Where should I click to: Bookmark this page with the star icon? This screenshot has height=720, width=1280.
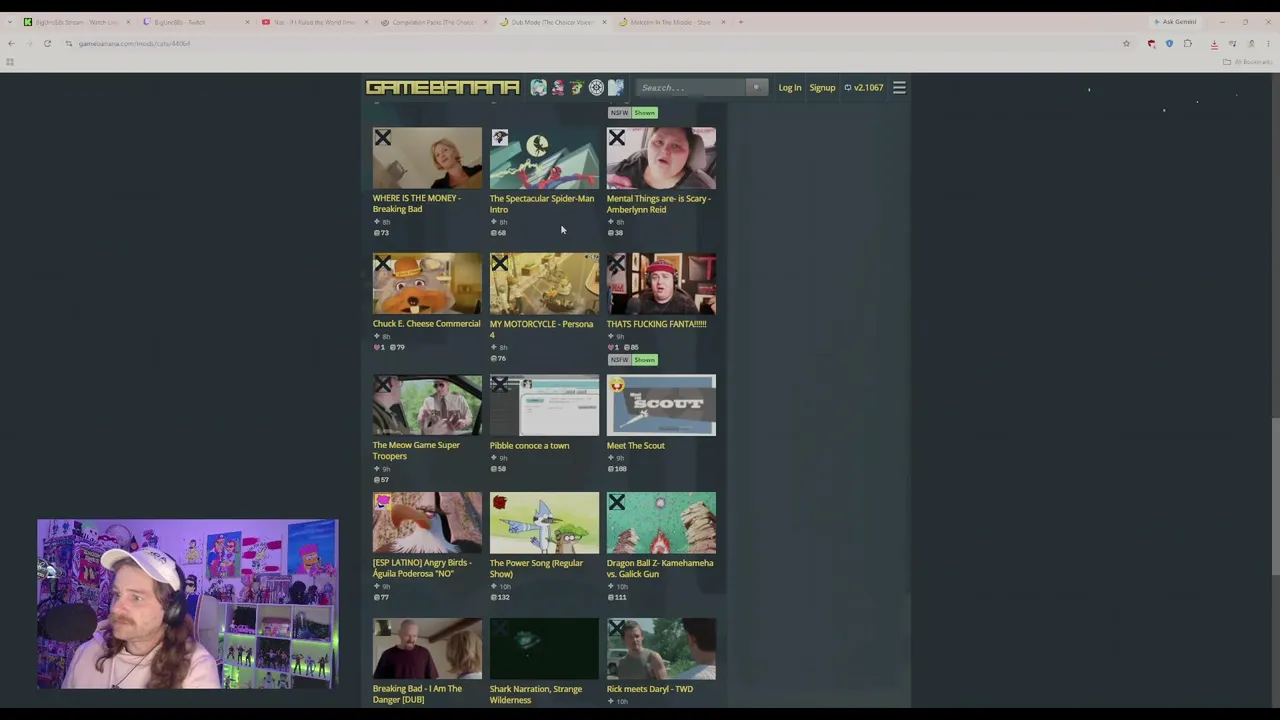click(1126, 44)
